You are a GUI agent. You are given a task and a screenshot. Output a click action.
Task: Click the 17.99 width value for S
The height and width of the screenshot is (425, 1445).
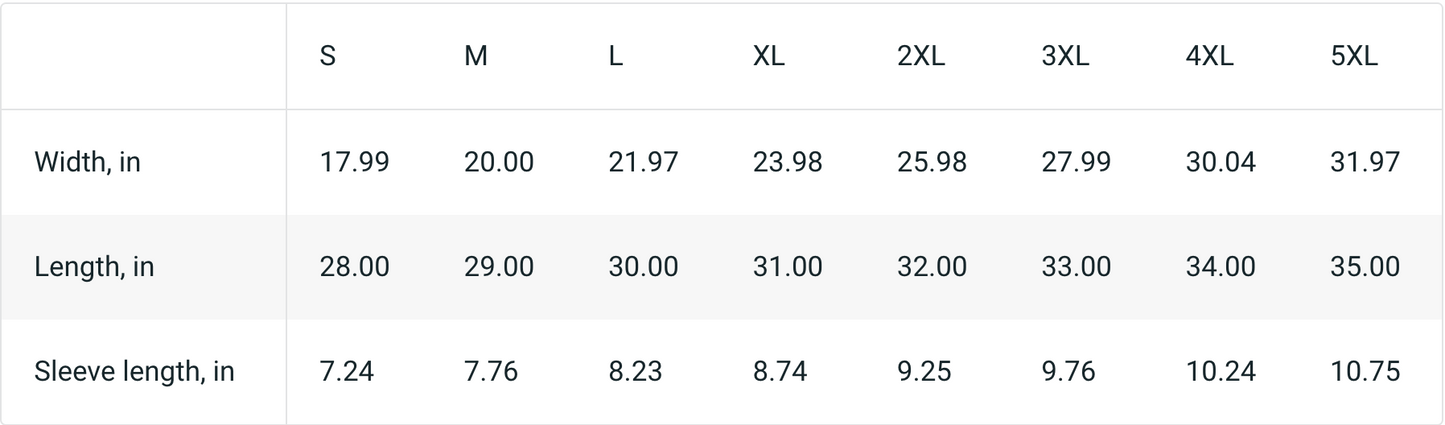click(x=354, y=162)
